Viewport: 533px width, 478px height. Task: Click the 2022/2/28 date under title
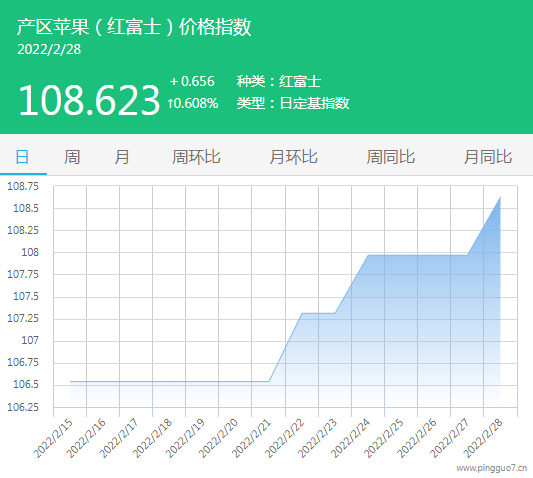click(x=49, y=50)
